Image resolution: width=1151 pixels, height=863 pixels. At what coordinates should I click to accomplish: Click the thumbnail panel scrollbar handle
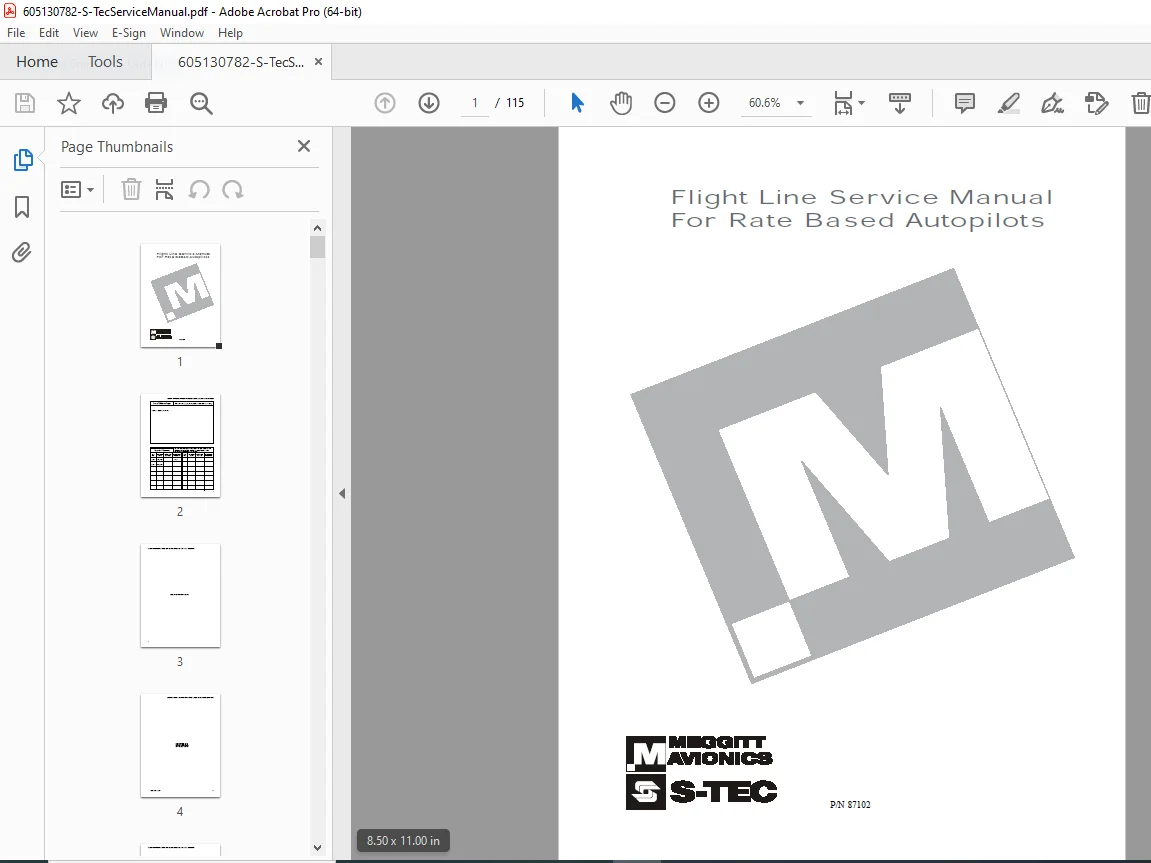point(317,247)
